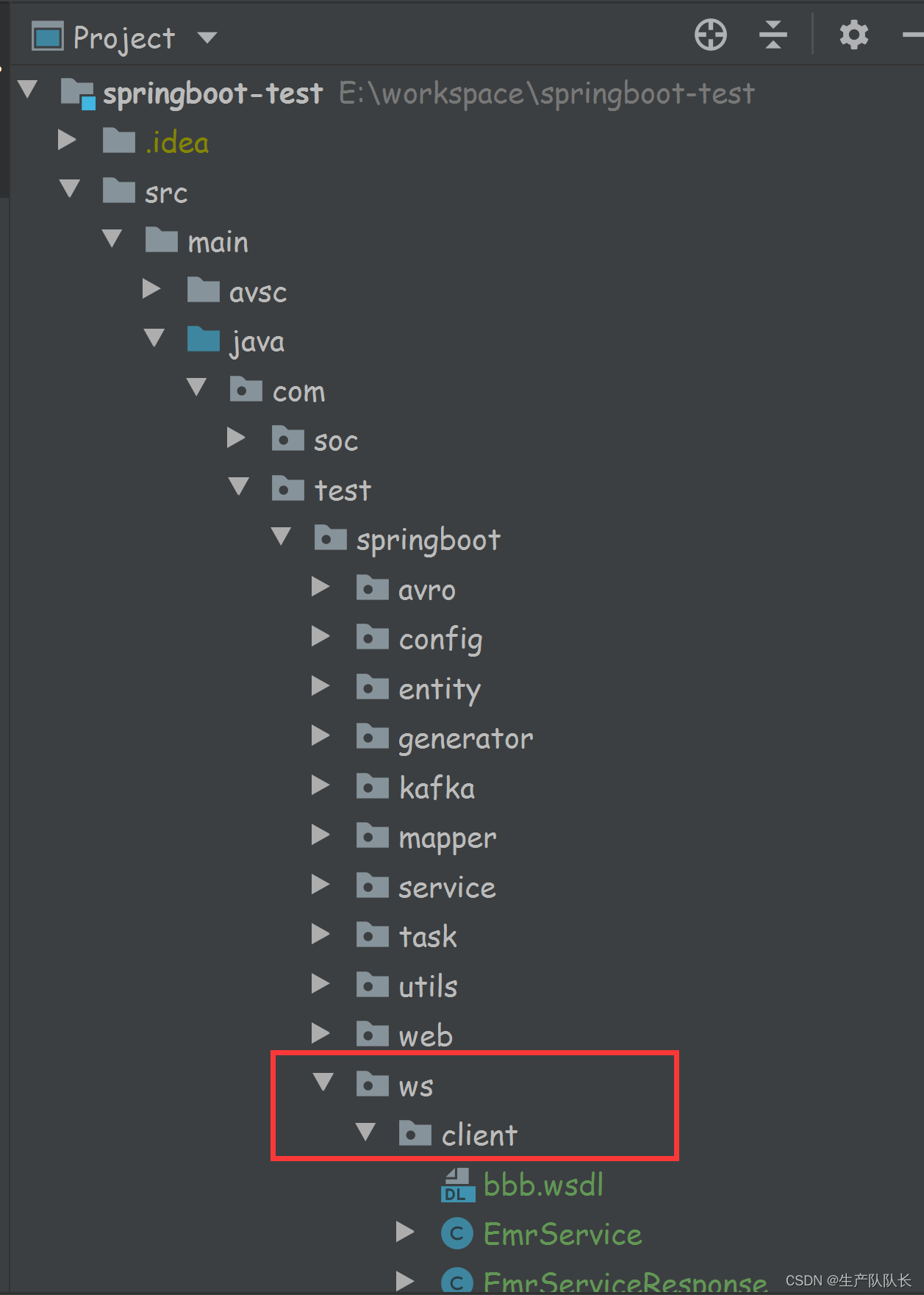Screen dimensions: 924x1295
Task: Click the springboot-test module icon
Action: pos(76,93)
